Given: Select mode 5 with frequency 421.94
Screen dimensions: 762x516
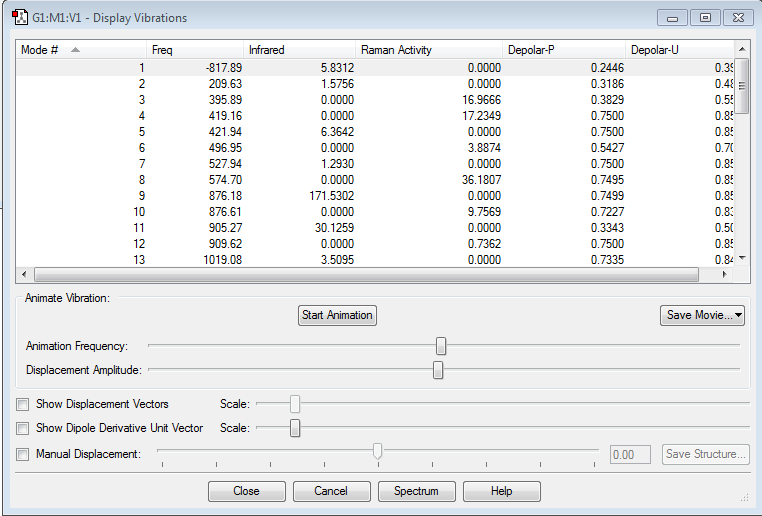Looking at the screenshot, I should (375, 132).
